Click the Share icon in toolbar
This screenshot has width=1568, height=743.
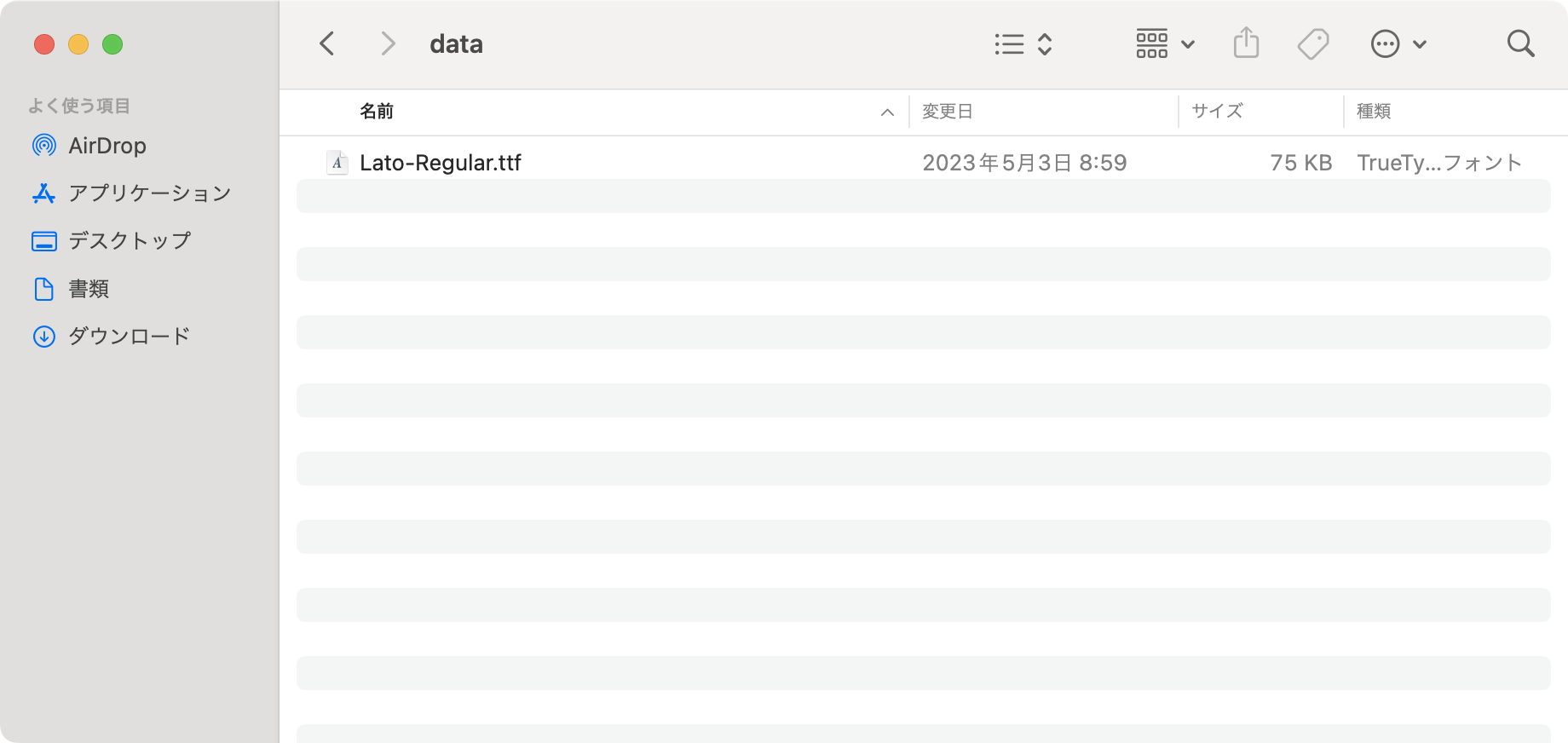[1246, 43]
